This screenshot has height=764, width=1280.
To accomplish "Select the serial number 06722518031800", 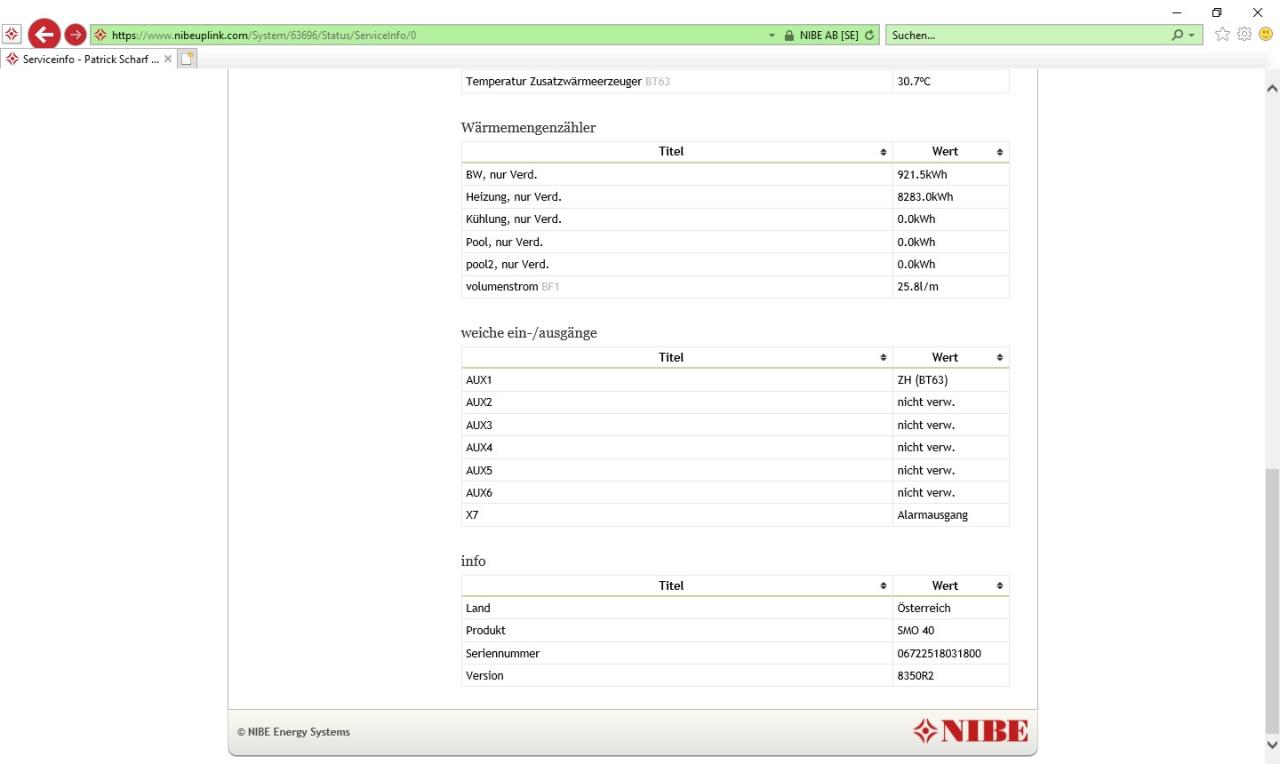I will click(939, 654).
